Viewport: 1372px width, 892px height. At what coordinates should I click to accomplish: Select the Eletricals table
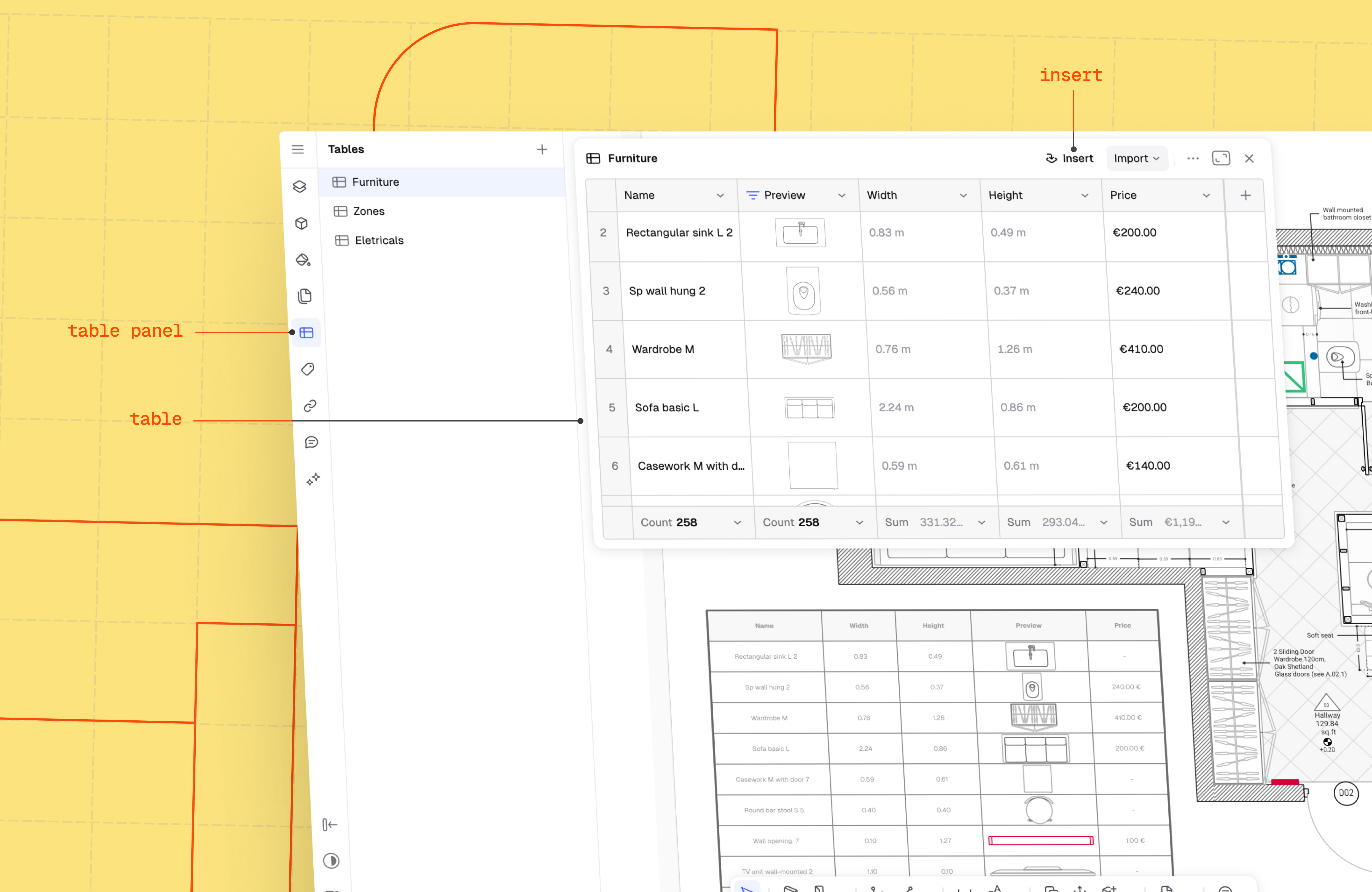coord(379,240)
